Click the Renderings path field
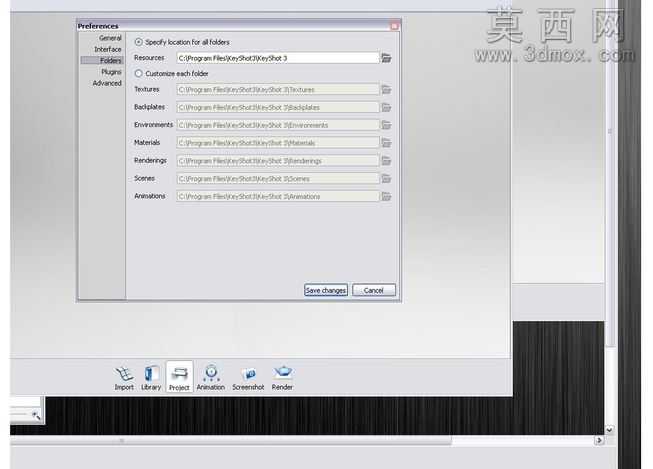 point(278,161)
